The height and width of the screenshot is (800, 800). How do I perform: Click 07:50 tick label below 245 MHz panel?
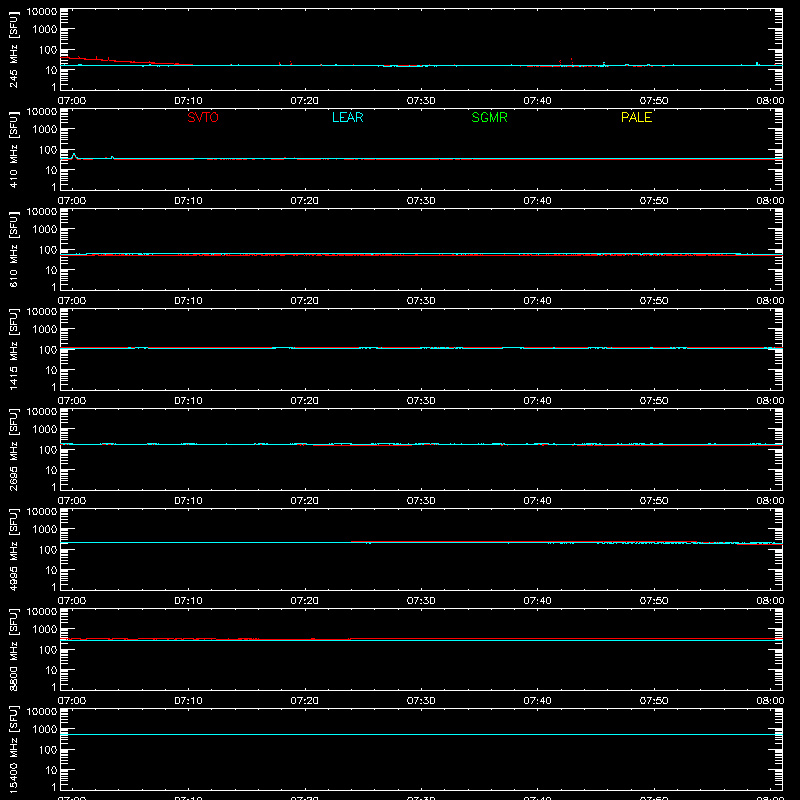(654, 101)
